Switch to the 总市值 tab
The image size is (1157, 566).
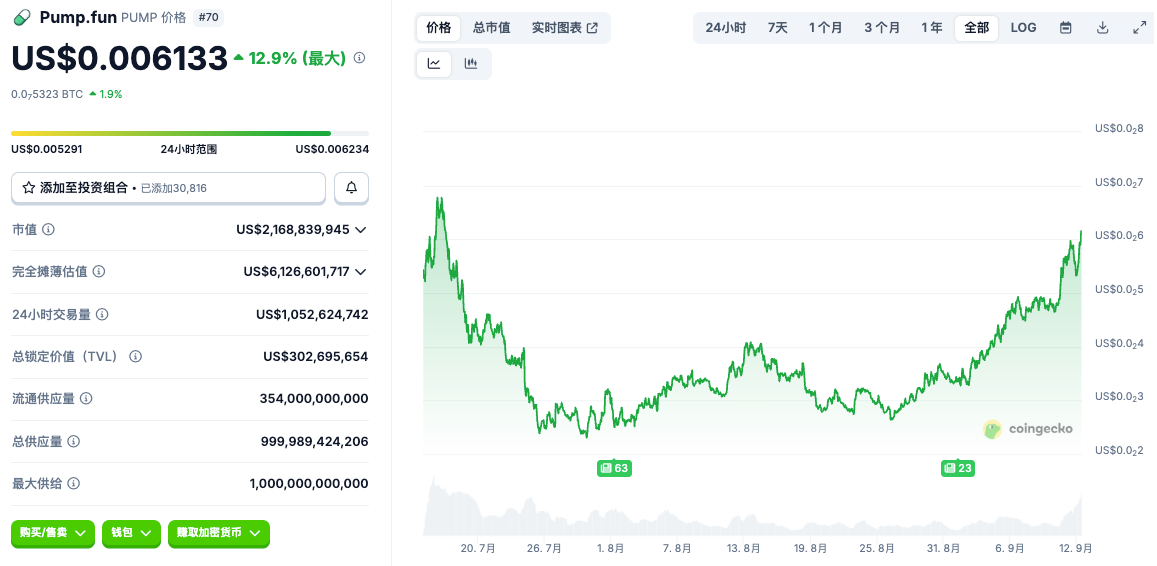[491, 28]
